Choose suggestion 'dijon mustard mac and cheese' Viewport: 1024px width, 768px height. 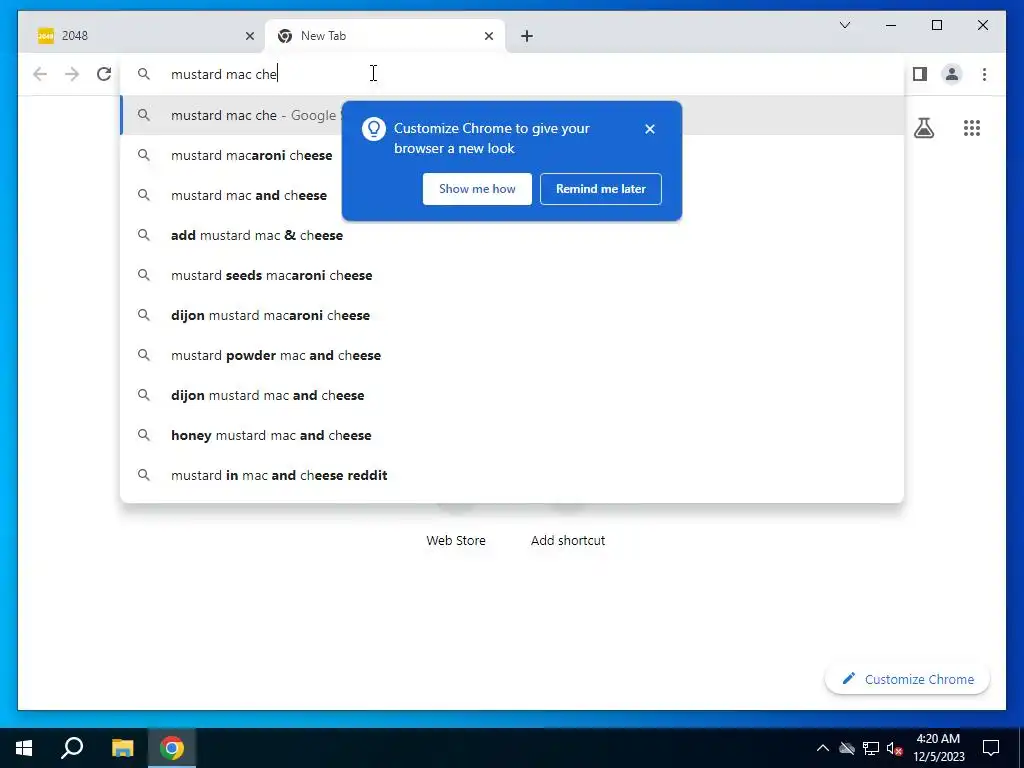pyautogui.click(x=512, y=395)
